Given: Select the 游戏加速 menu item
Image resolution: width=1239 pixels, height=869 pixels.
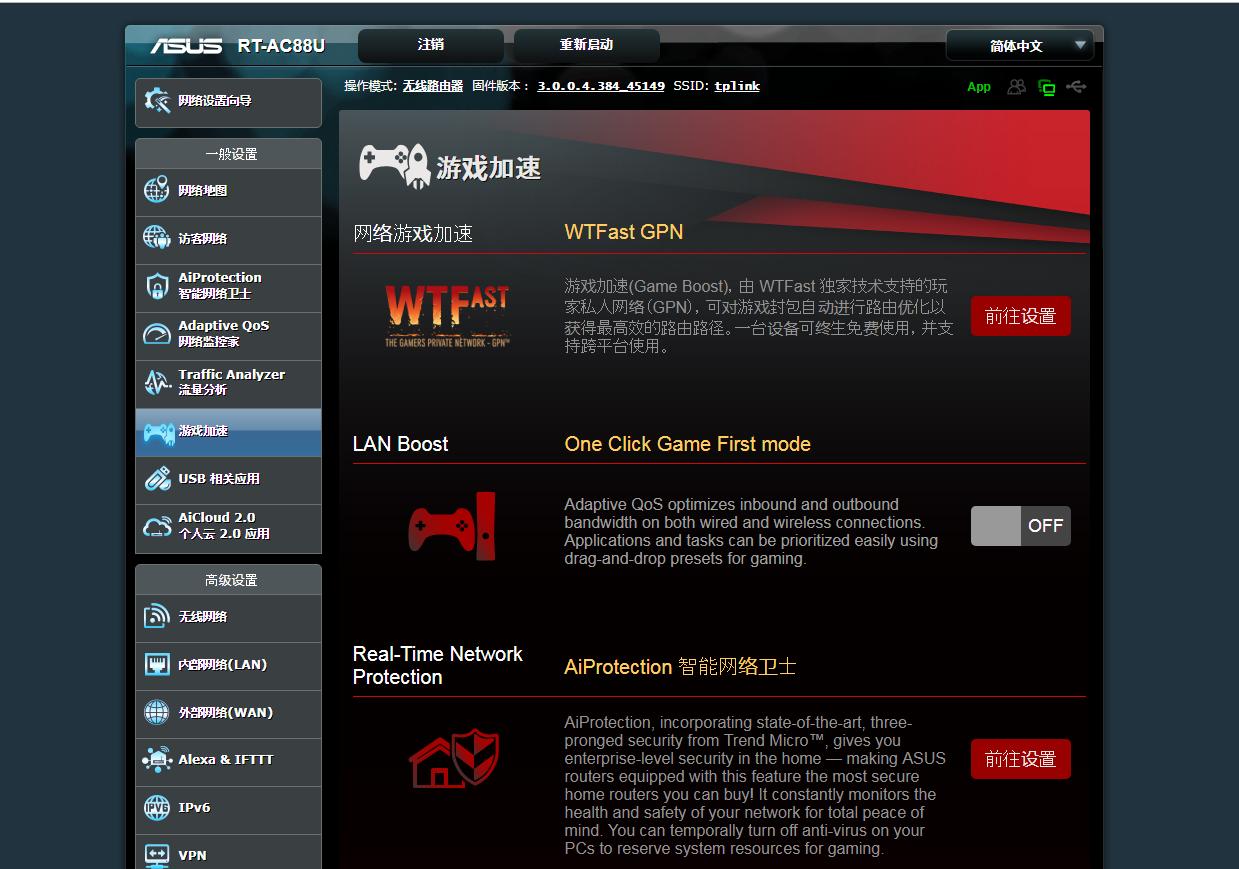Looking at the screenshot, I should (228, 432).
